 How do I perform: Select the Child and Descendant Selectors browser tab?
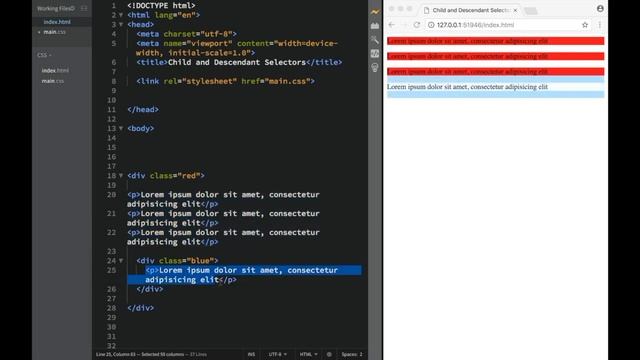(470, 10)
